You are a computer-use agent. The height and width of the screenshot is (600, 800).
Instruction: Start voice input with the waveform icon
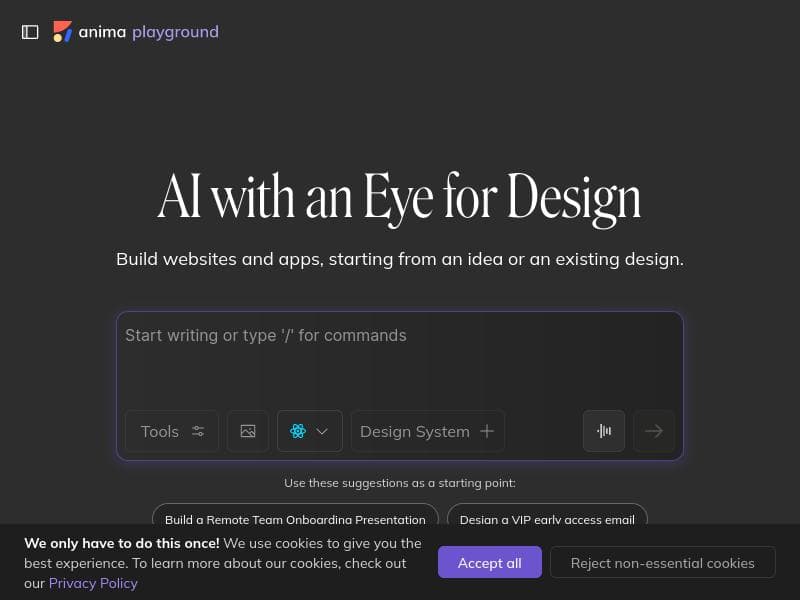[x=604, y=431]
